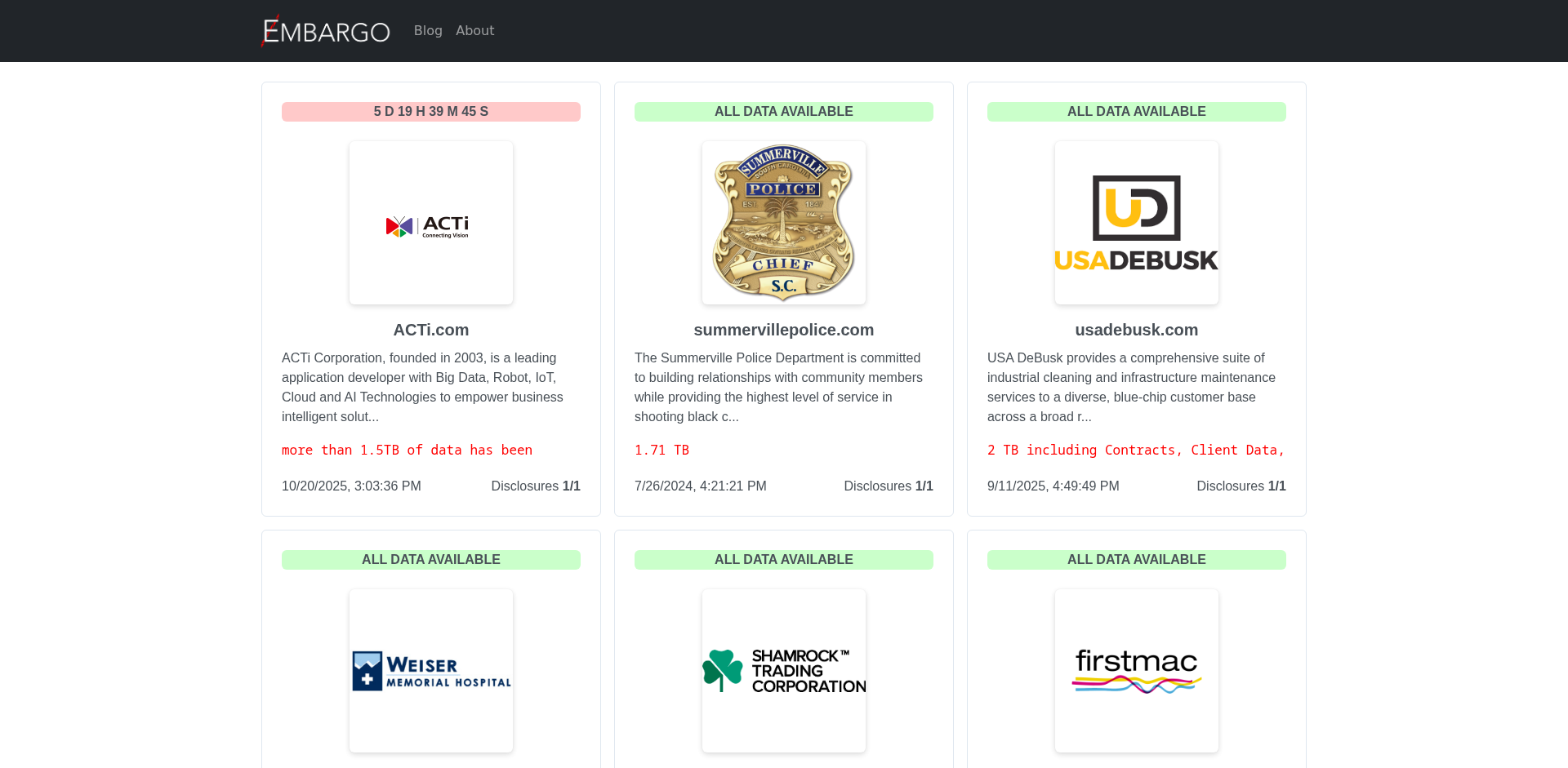Screen dimensions: 1568x768
Task: Click the green status badge above Summerville Police
Action: (783, 112)
